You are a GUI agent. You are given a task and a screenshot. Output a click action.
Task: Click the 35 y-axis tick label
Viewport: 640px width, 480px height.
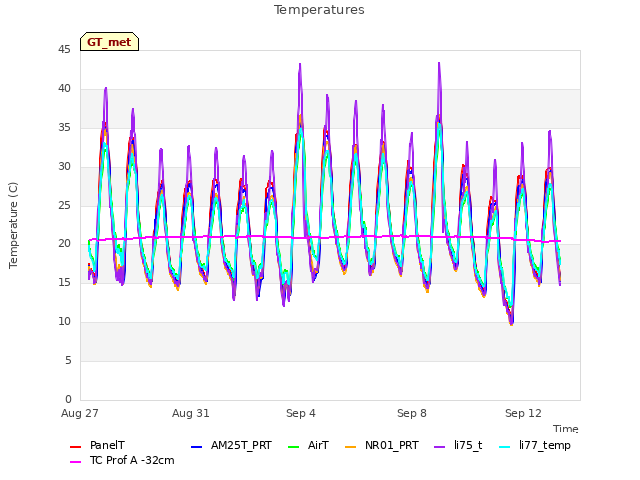64,128
